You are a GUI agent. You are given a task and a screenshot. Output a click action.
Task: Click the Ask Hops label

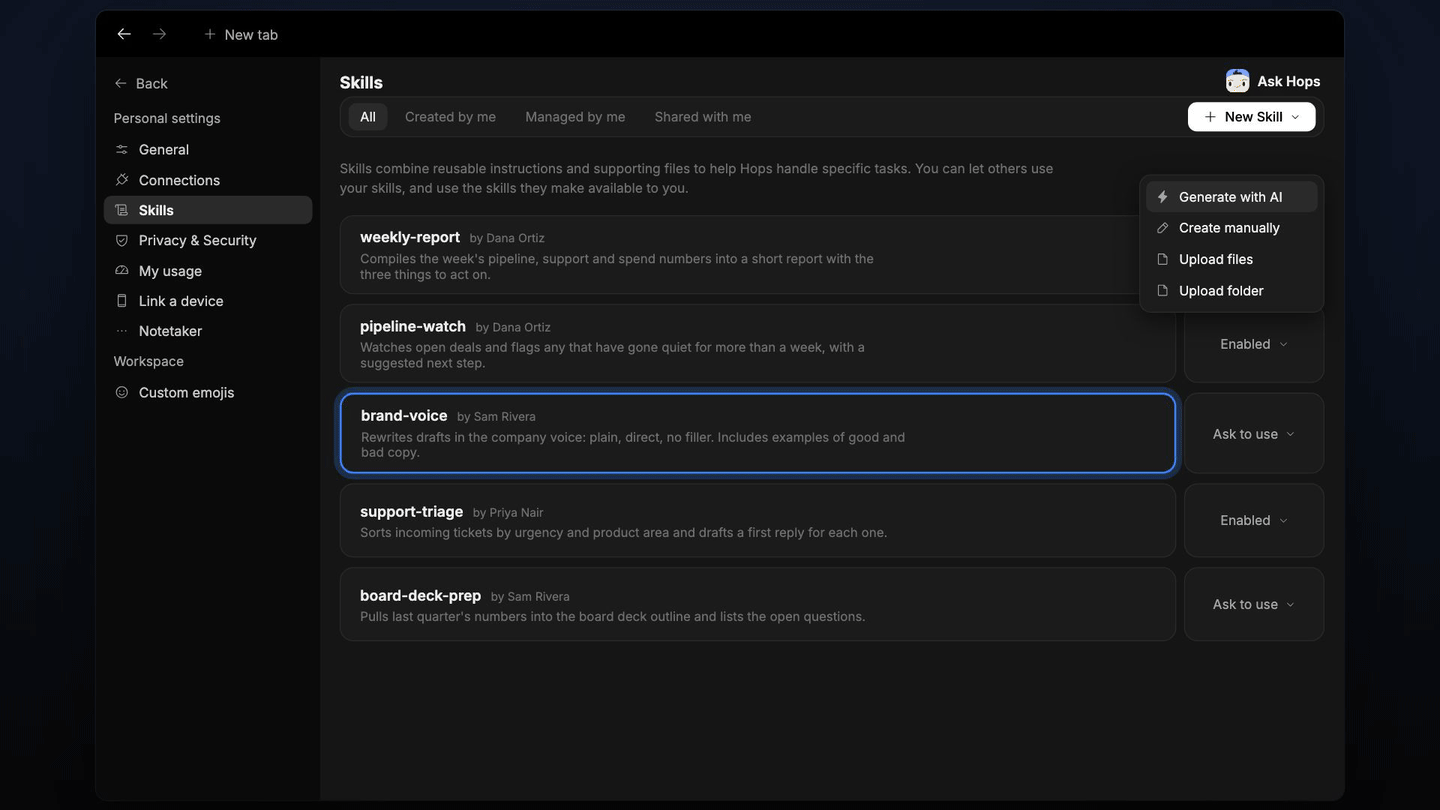tap(1289, 81)
